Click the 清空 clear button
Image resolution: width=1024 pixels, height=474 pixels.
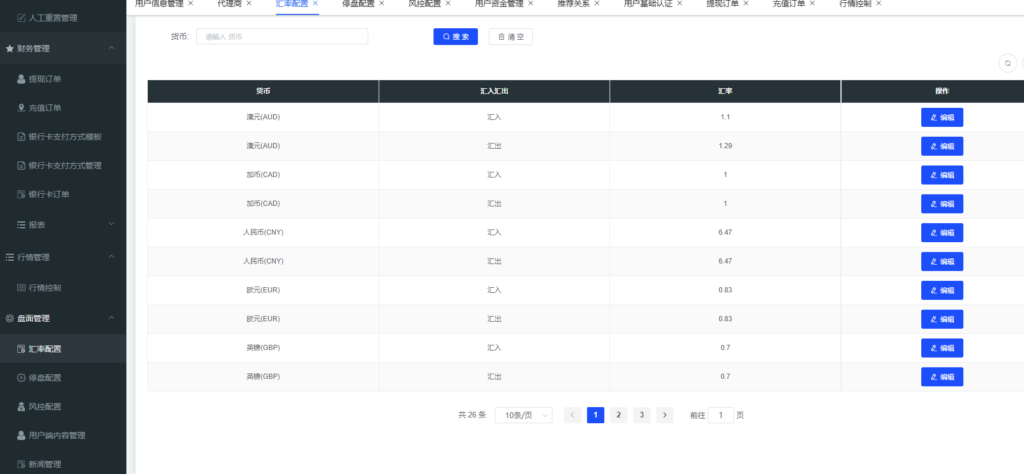(511, 37)
